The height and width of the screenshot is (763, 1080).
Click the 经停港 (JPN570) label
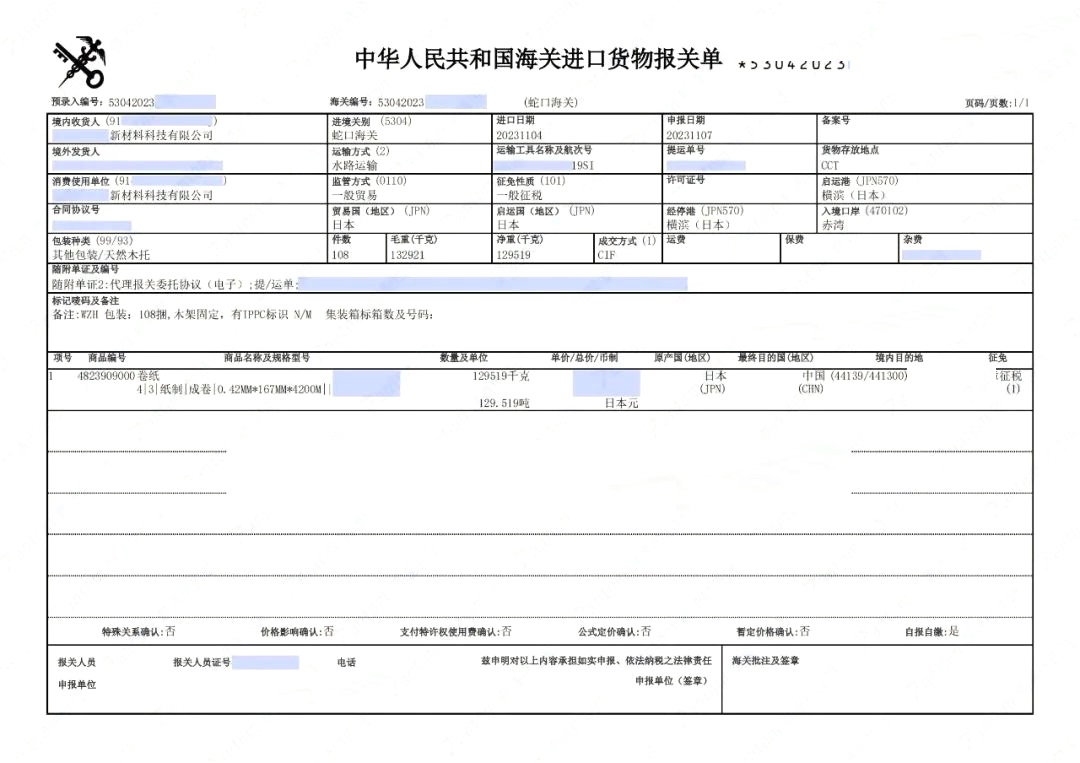705,211
